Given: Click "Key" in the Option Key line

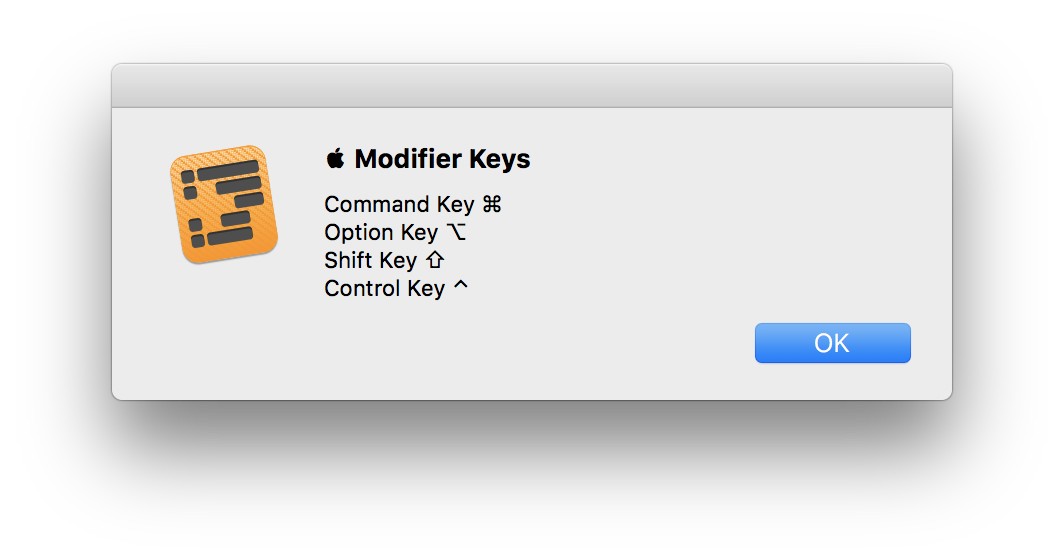Looking at the screenshot, I should click(x=418, y=233).
